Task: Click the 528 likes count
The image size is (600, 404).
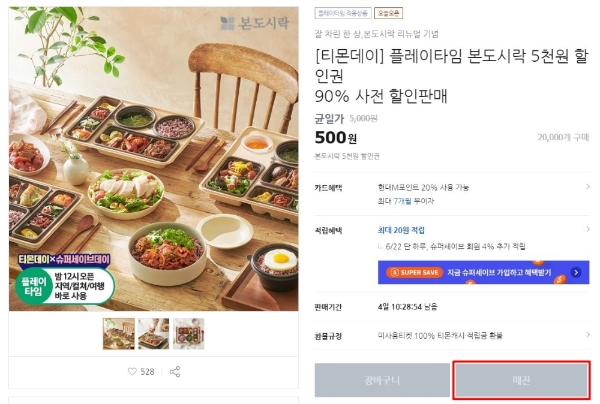Action: 147,371
